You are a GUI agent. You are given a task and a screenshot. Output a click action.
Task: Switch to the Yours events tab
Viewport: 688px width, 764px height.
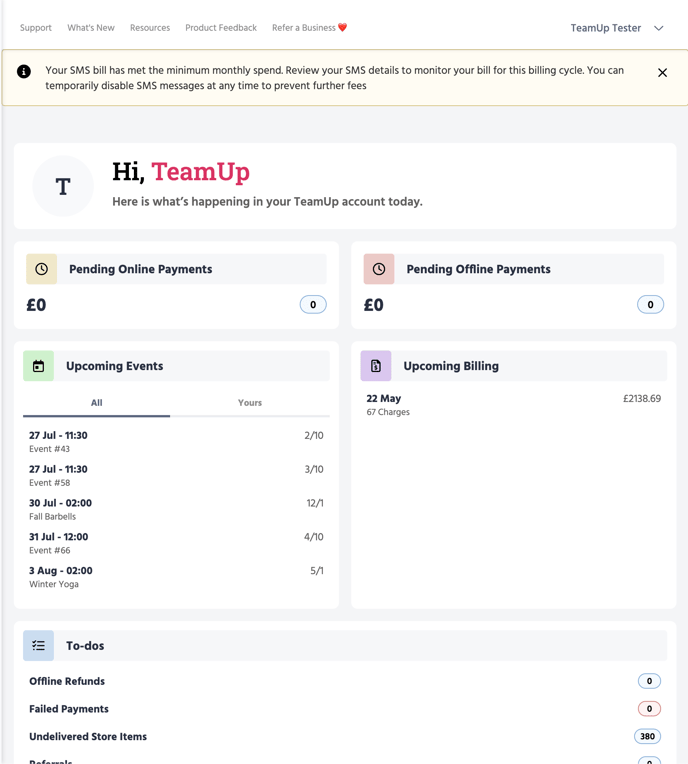point(250,403)
